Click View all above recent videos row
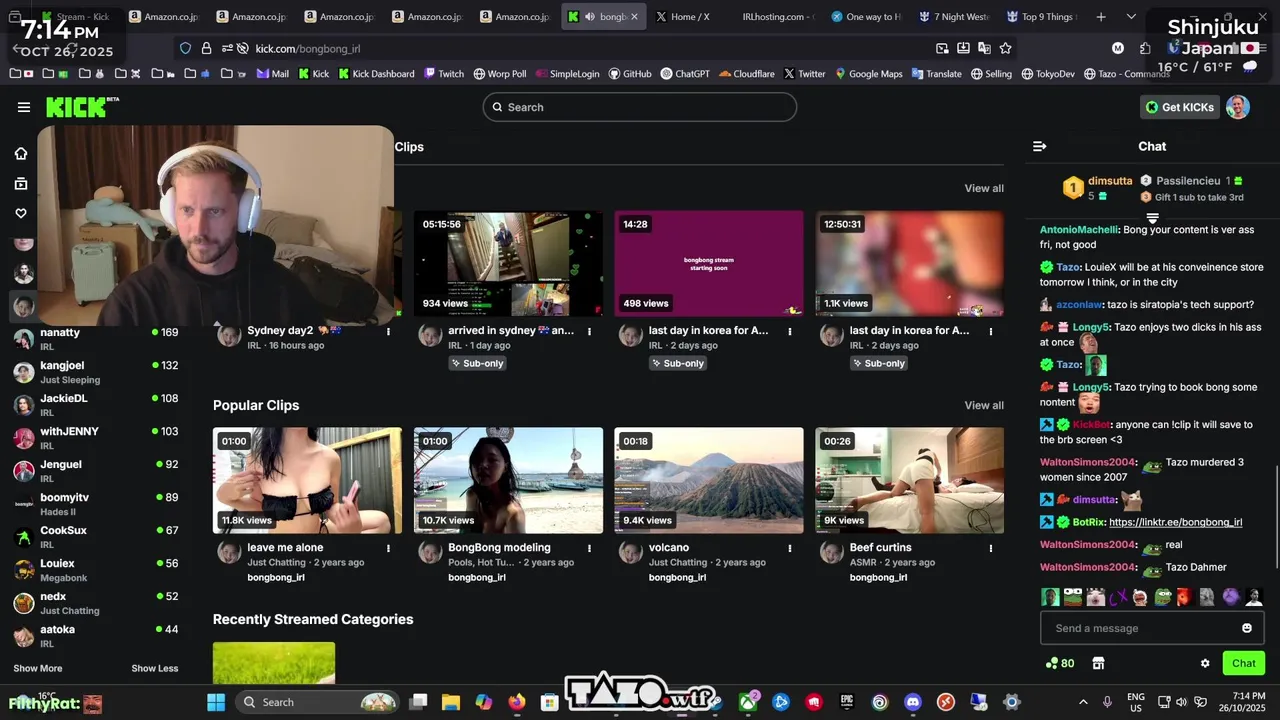The width and height of the screenshot is (1280, 720). tap(984, 189)
